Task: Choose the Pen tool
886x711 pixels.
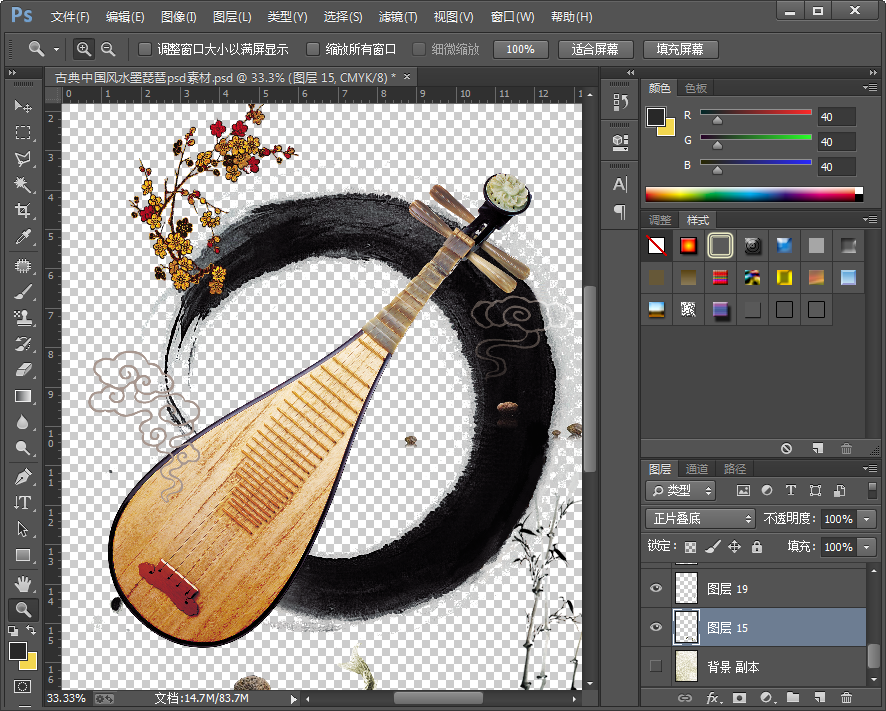Action: pos(22,476)
